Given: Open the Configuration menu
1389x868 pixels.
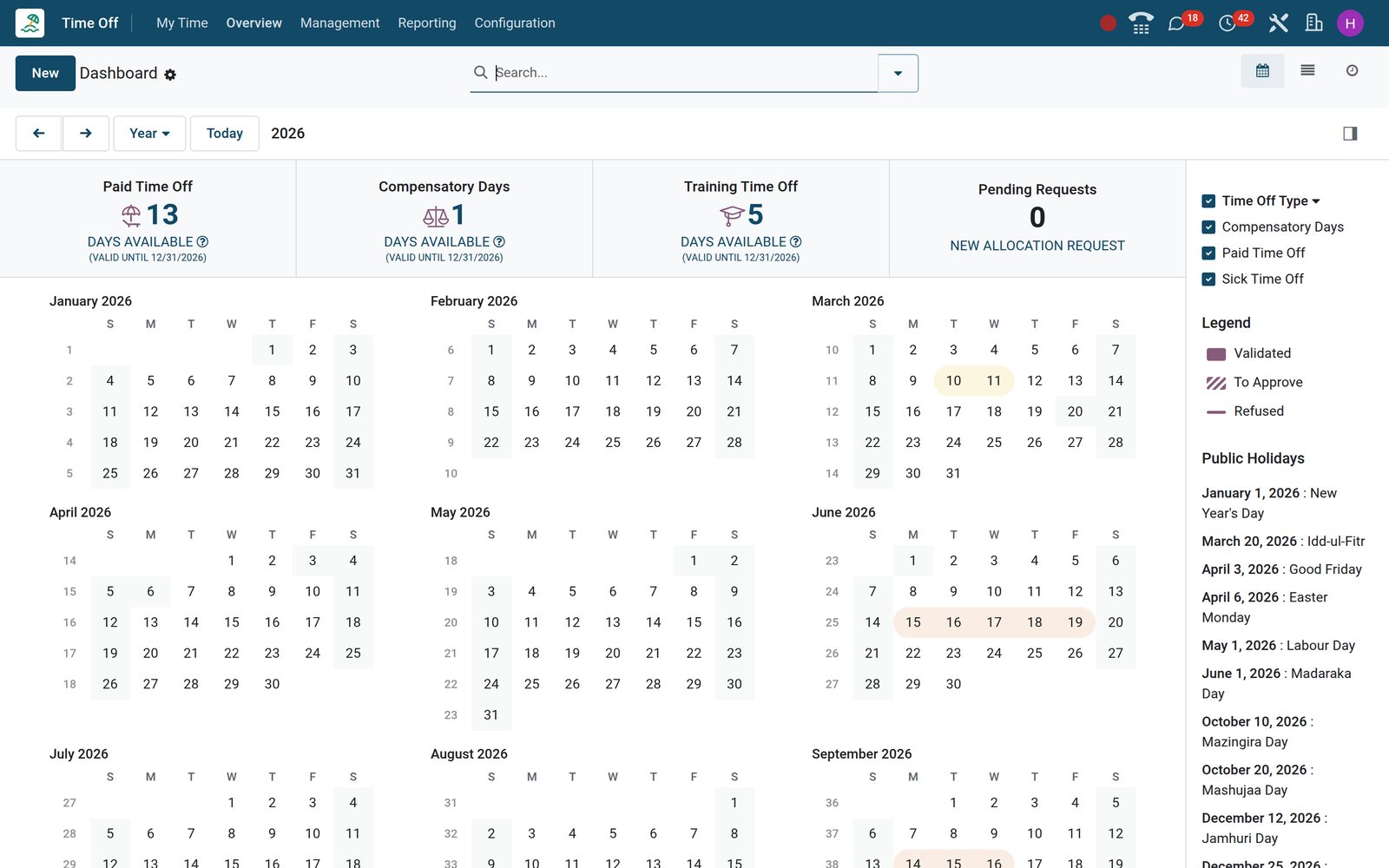Looking at the screenshot, I should [515, 23].
